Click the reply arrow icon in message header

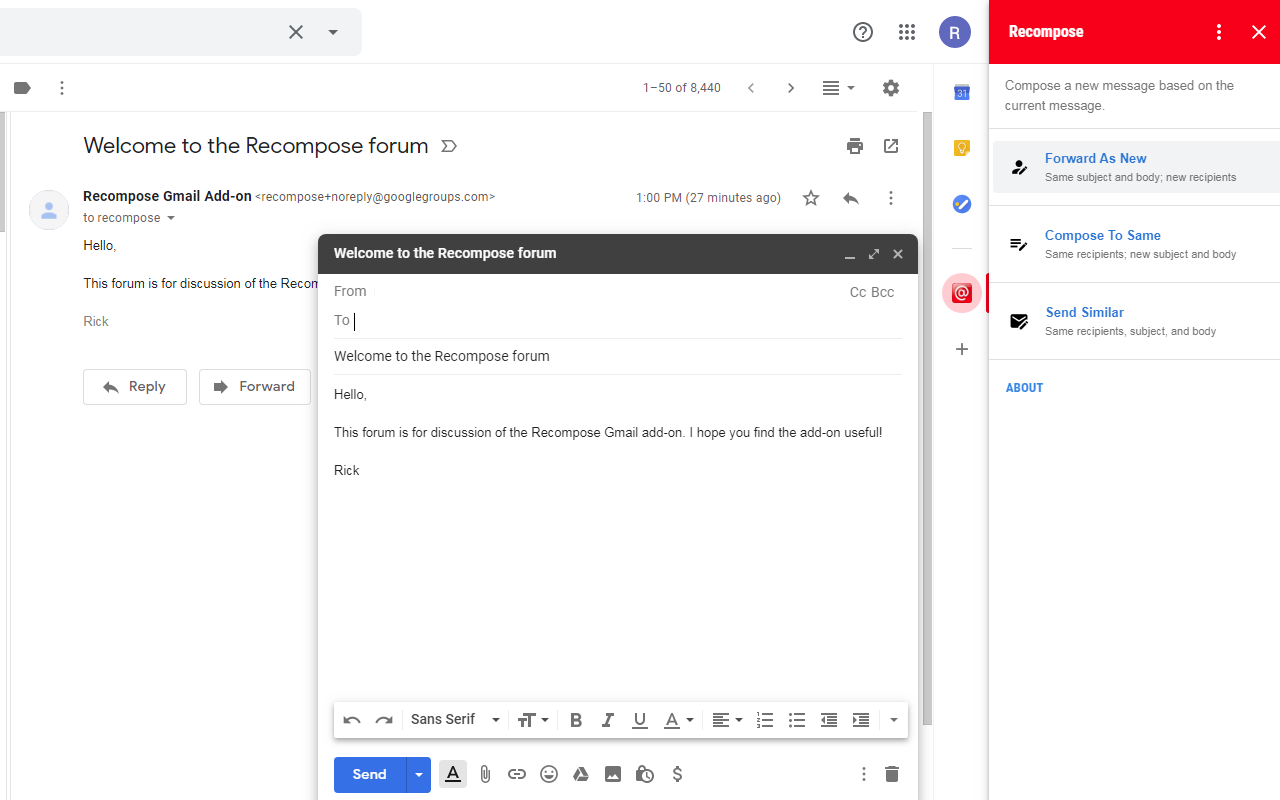click(x=851, y=198)
